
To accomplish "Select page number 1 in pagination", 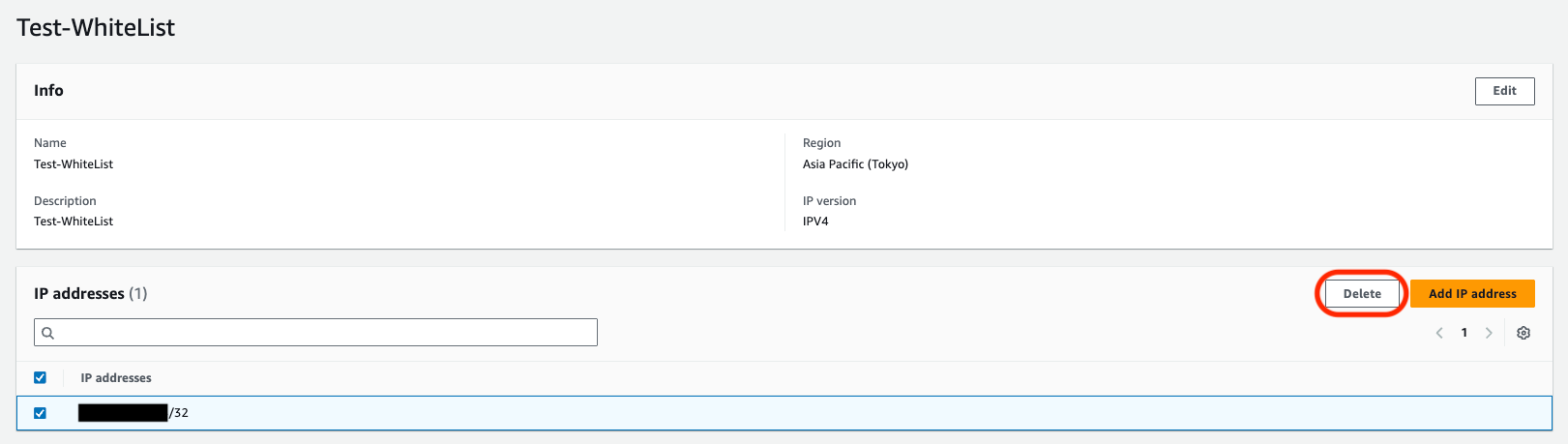I will [1464, 333].
